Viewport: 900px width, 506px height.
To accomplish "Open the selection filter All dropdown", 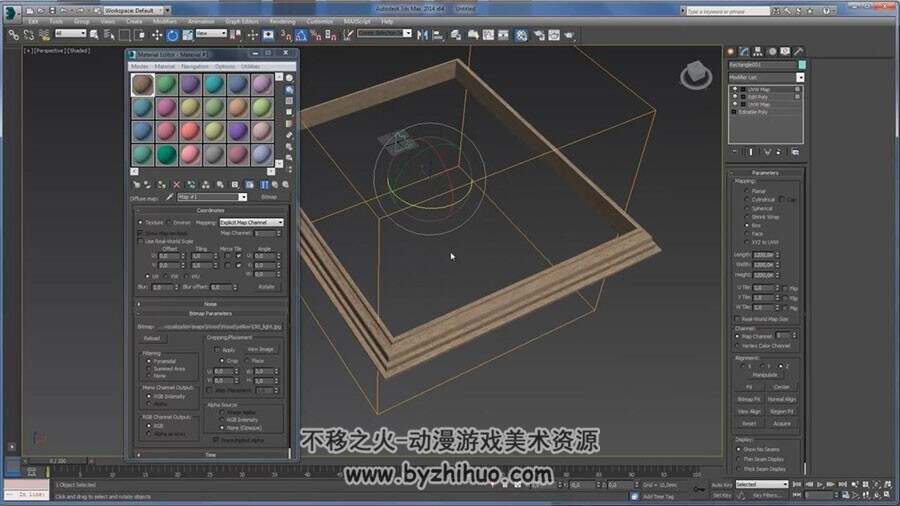I will pos(70,34).
